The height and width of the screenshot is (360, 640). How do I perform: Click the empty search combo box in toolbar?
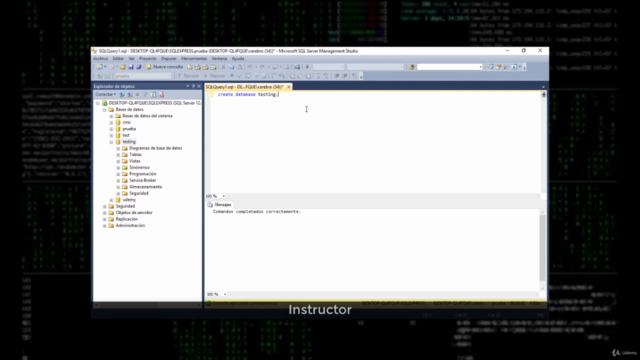450,67
